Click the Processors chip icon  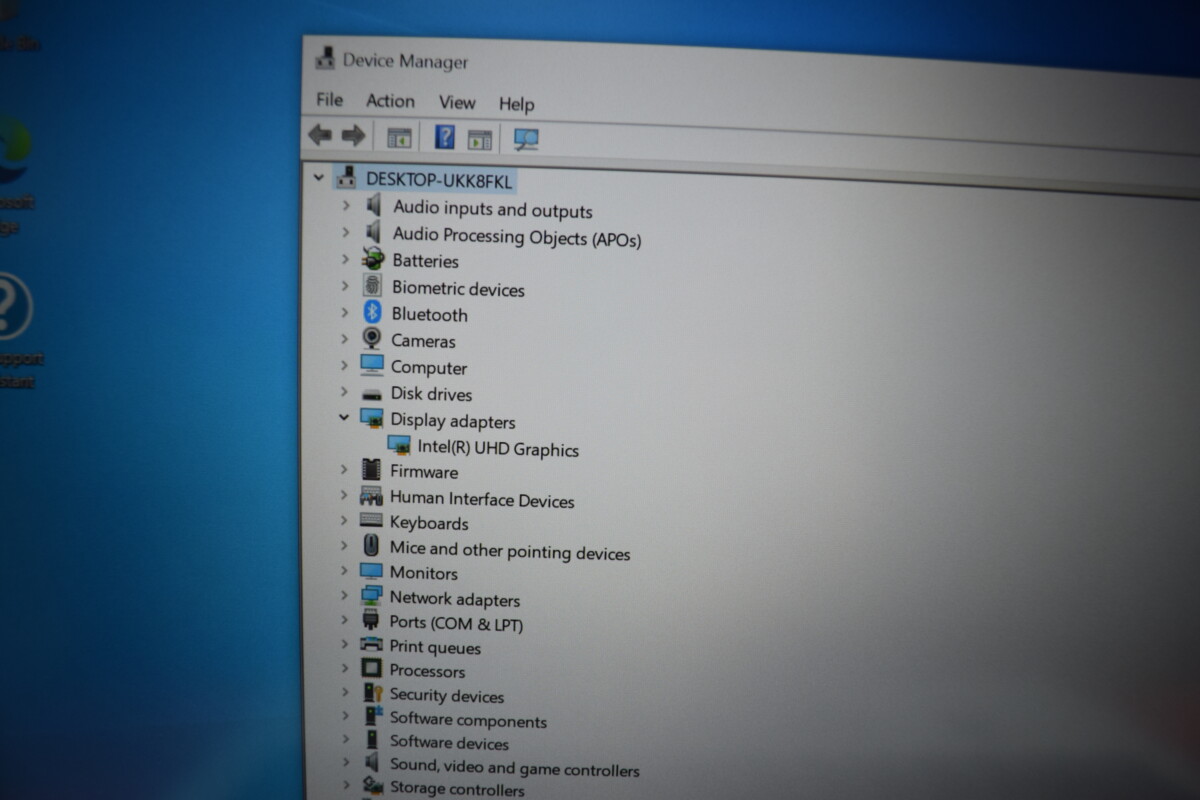pos(371,669)
